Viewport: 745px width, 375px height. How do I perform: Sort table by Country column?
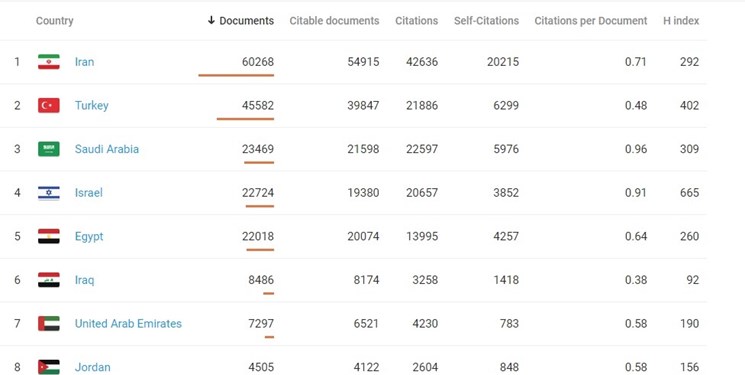[55, 21]
